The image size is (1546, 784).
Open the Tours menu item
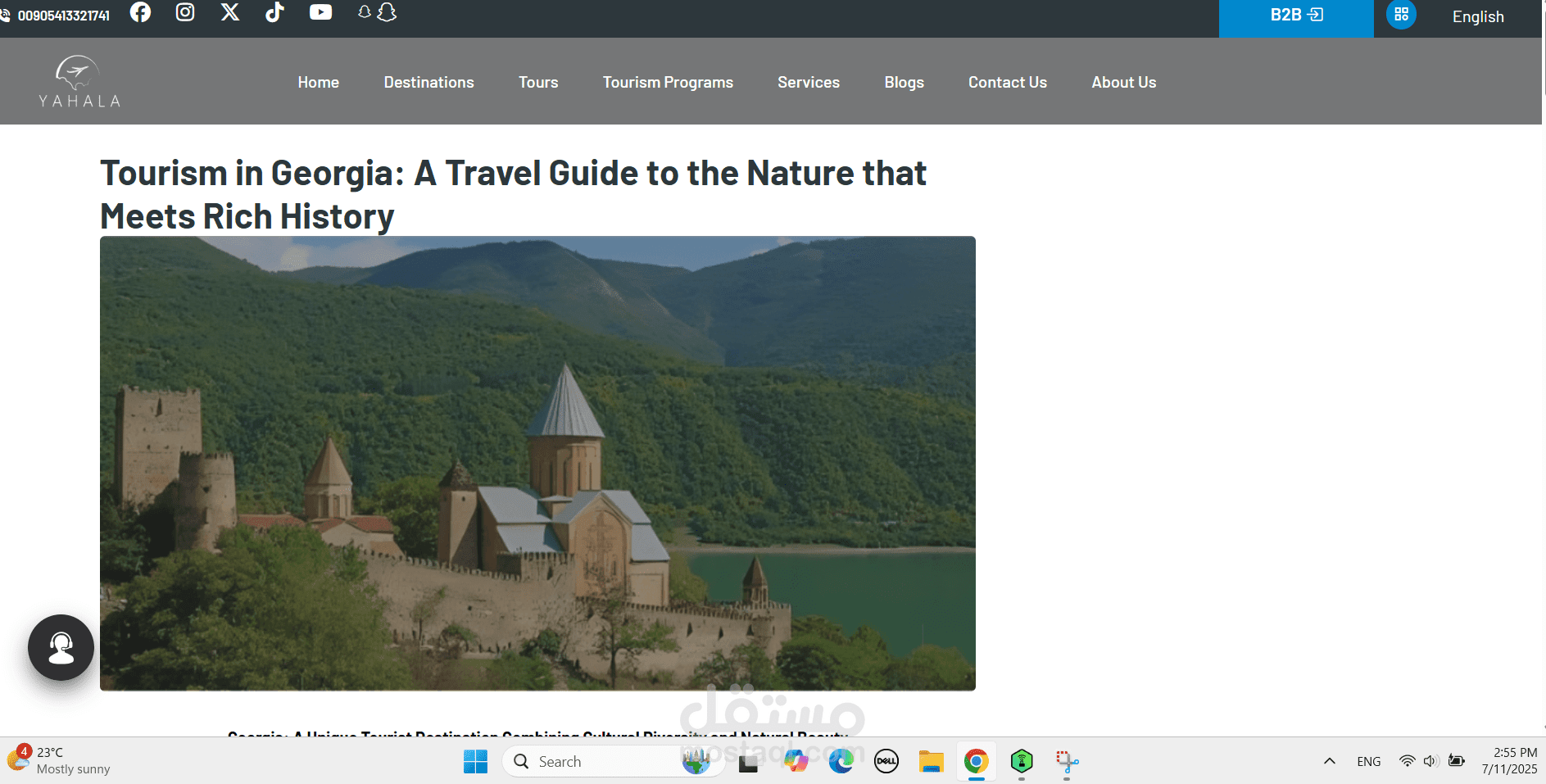point(538,82)
